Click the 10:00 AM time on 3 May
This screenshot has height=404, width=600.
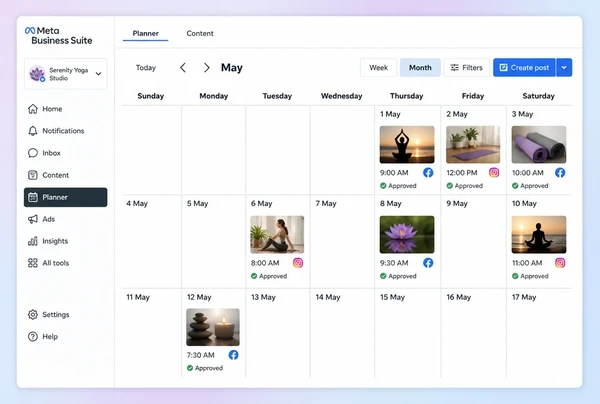pyautogui.click(x=528, y=173)
